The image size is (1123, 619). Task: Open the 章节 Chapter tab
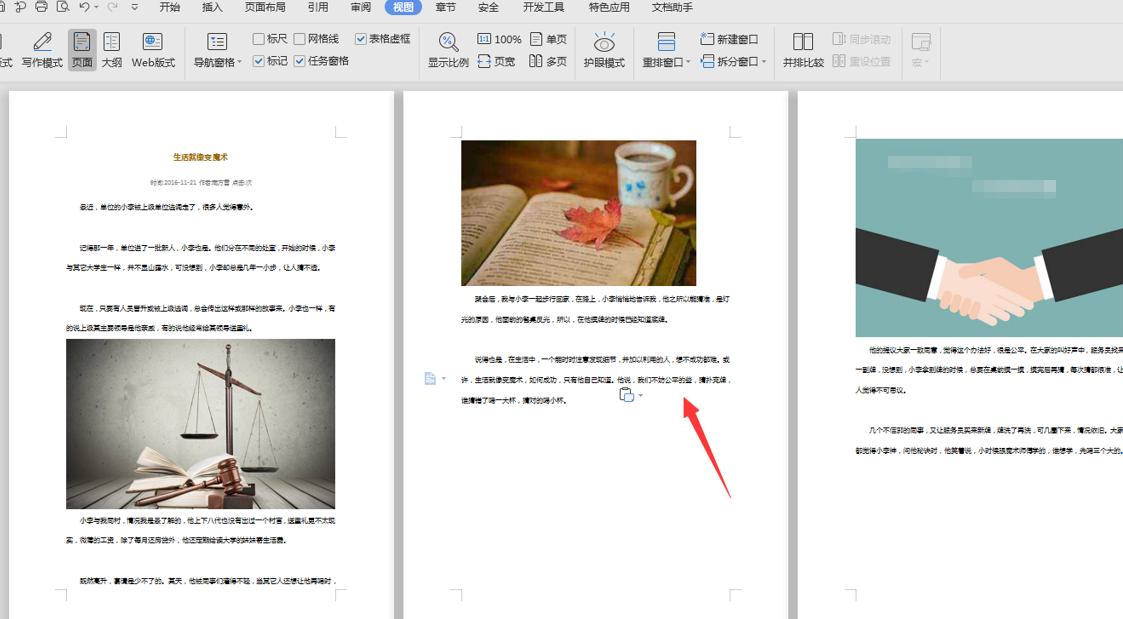tap(445, 7)
